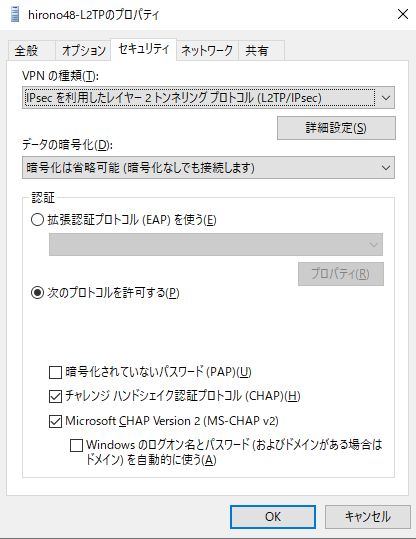Select the セキュリティ tab
The width and height of the screenshot is (416, 539).
coord(144,50)
